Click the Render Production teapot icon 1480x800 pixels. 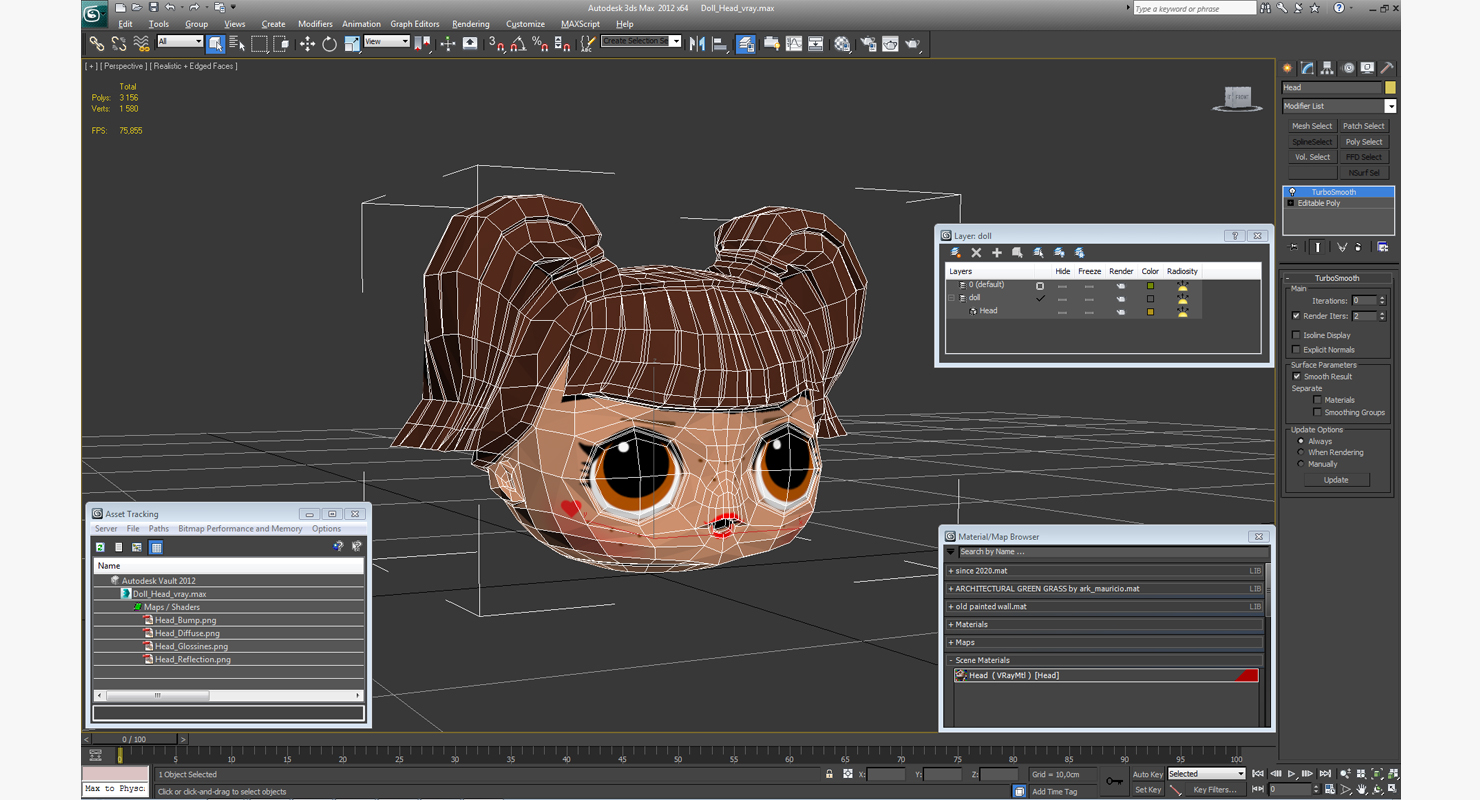click(913, 44)
